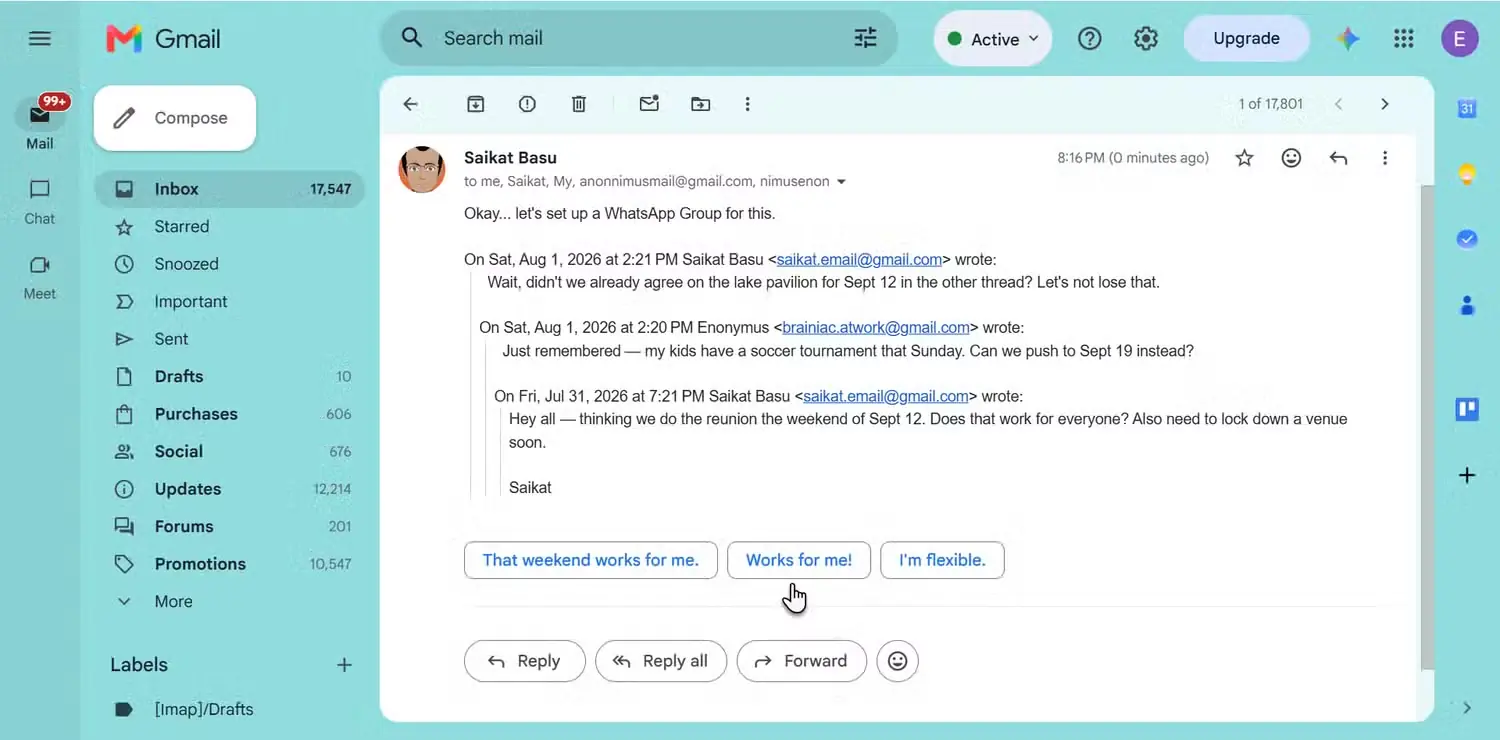Open Contacts side panel
This screenshot has height=740, width=1500.
1467,305
